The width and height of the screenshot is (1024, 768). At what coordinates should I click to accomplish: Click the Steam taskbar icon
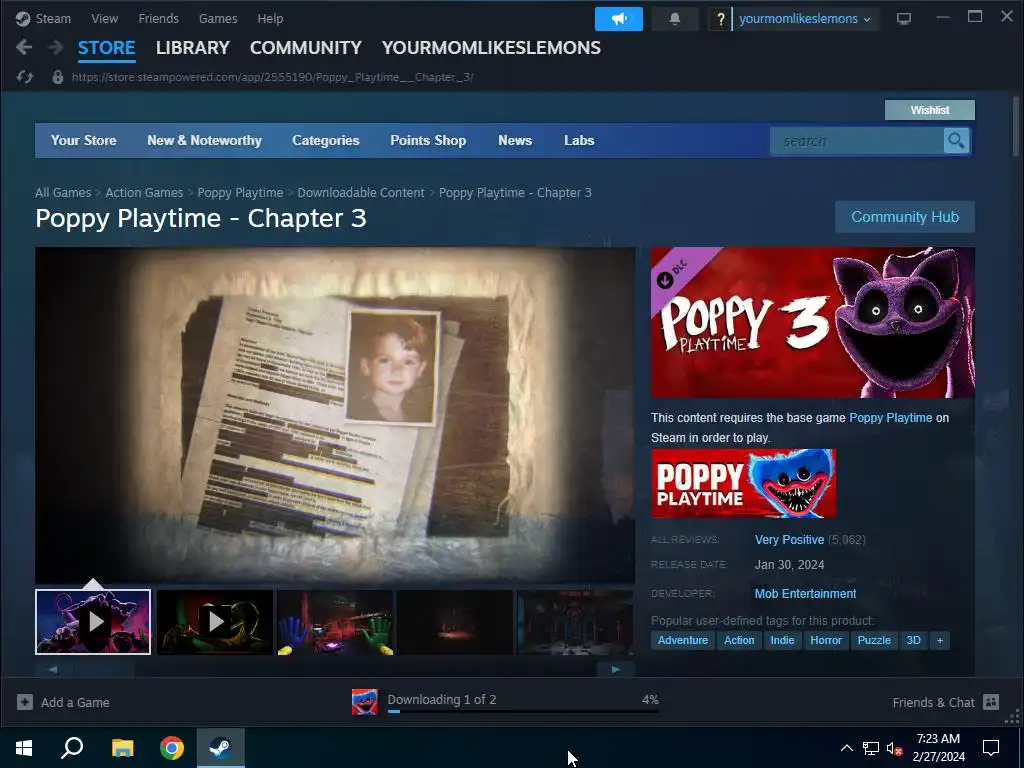pyautogui.click(x=221, y=747)
